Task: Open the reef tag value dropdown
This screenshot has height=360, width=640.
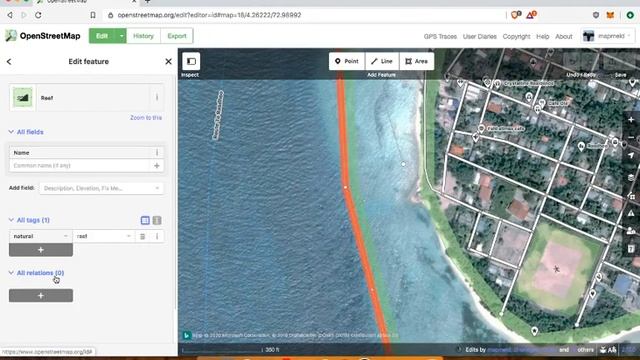Action: point(129,236)
